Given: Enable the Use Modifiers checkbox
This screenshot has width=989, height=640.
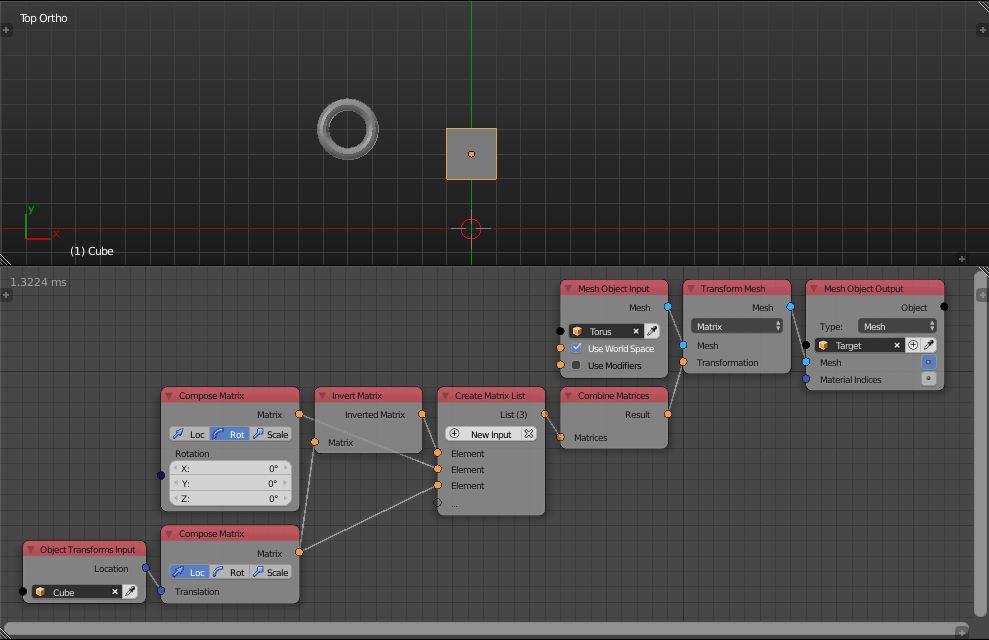Looking at the screenshot, I should pos(576,365).
